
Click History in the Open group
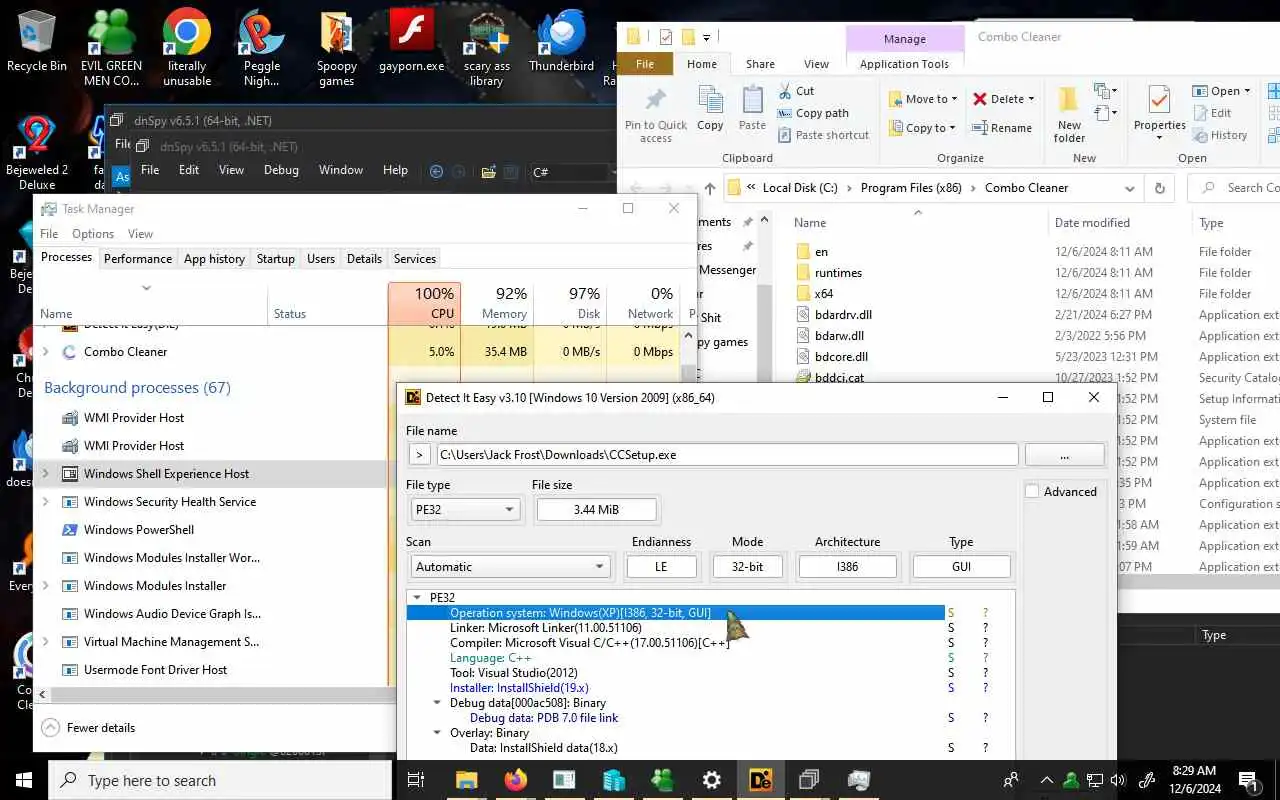1220,135
